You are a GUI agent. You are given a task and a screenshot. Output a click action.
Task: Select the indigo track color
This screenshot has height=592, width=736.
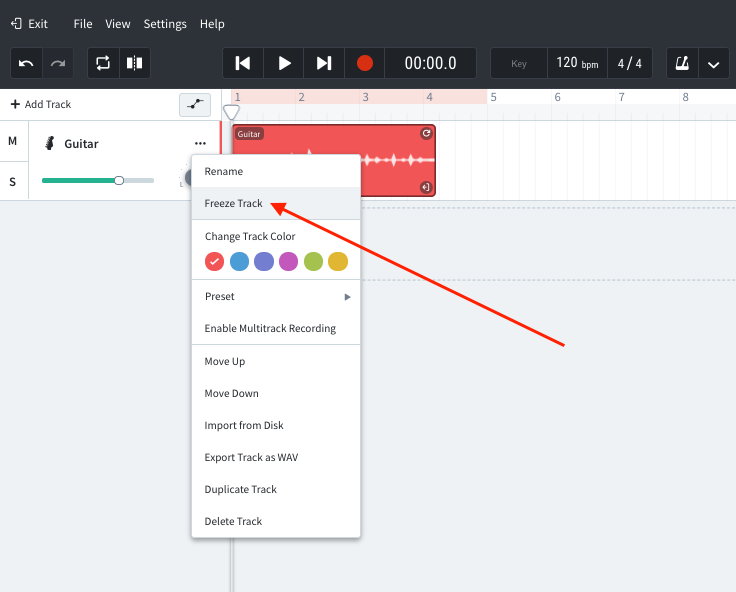click(264, 261)
